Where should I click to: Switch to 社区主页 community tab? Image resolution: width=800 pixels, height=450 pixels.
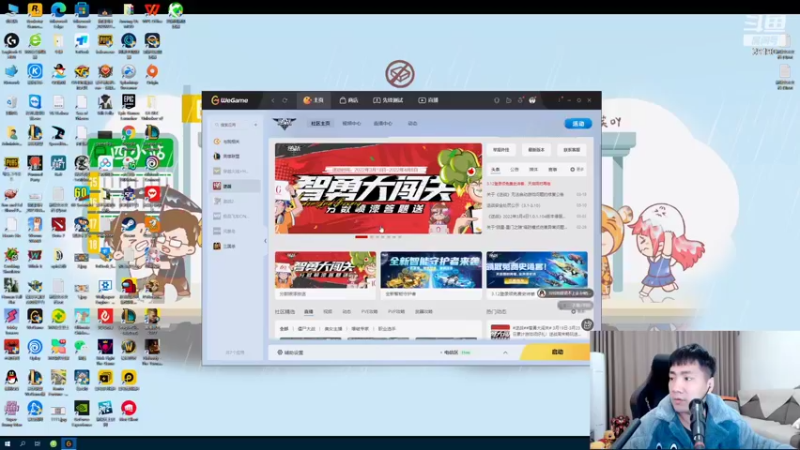[320, 123]
